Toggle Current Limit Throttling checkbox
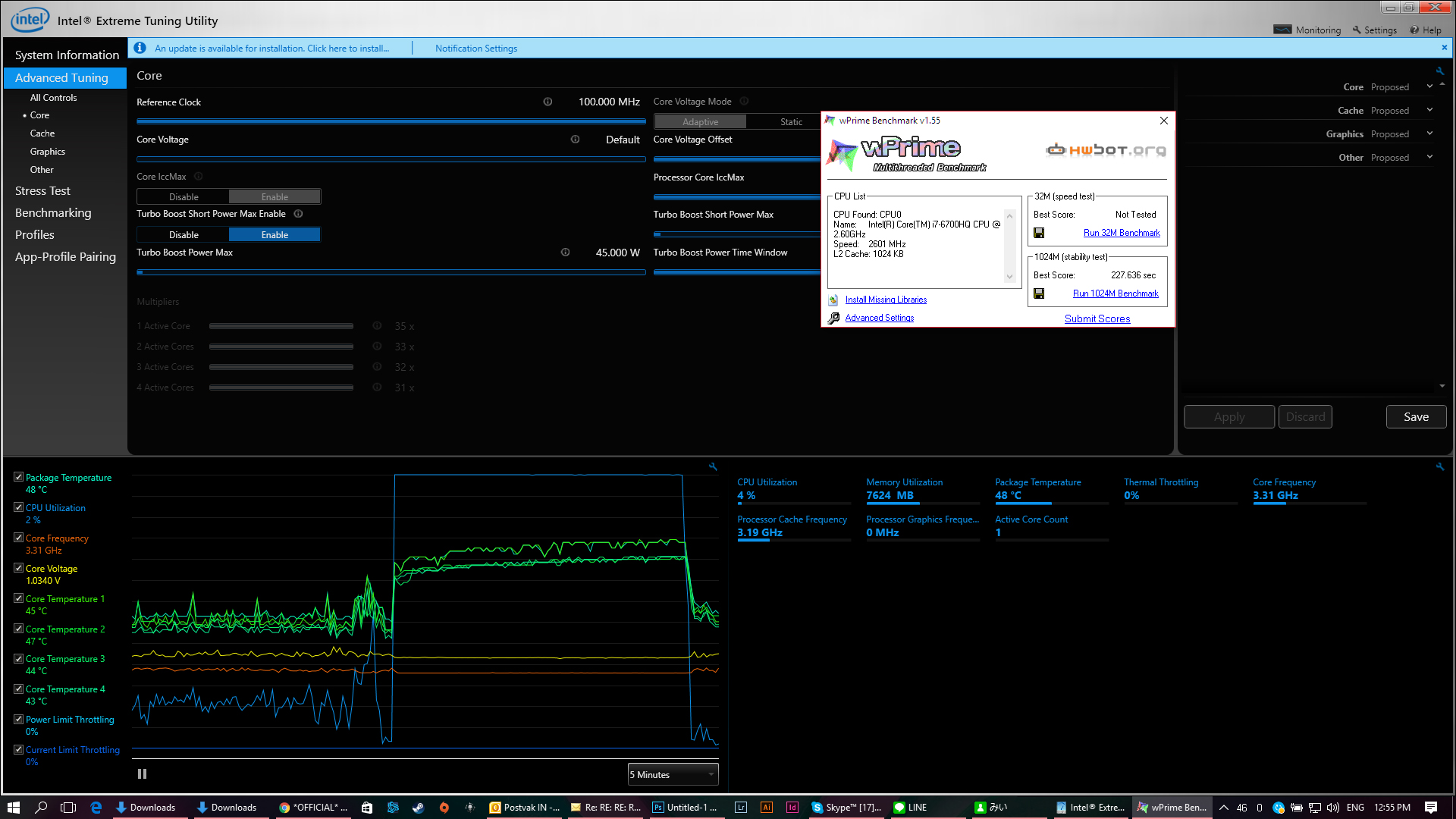The image size is (1456, 819). 18,749
